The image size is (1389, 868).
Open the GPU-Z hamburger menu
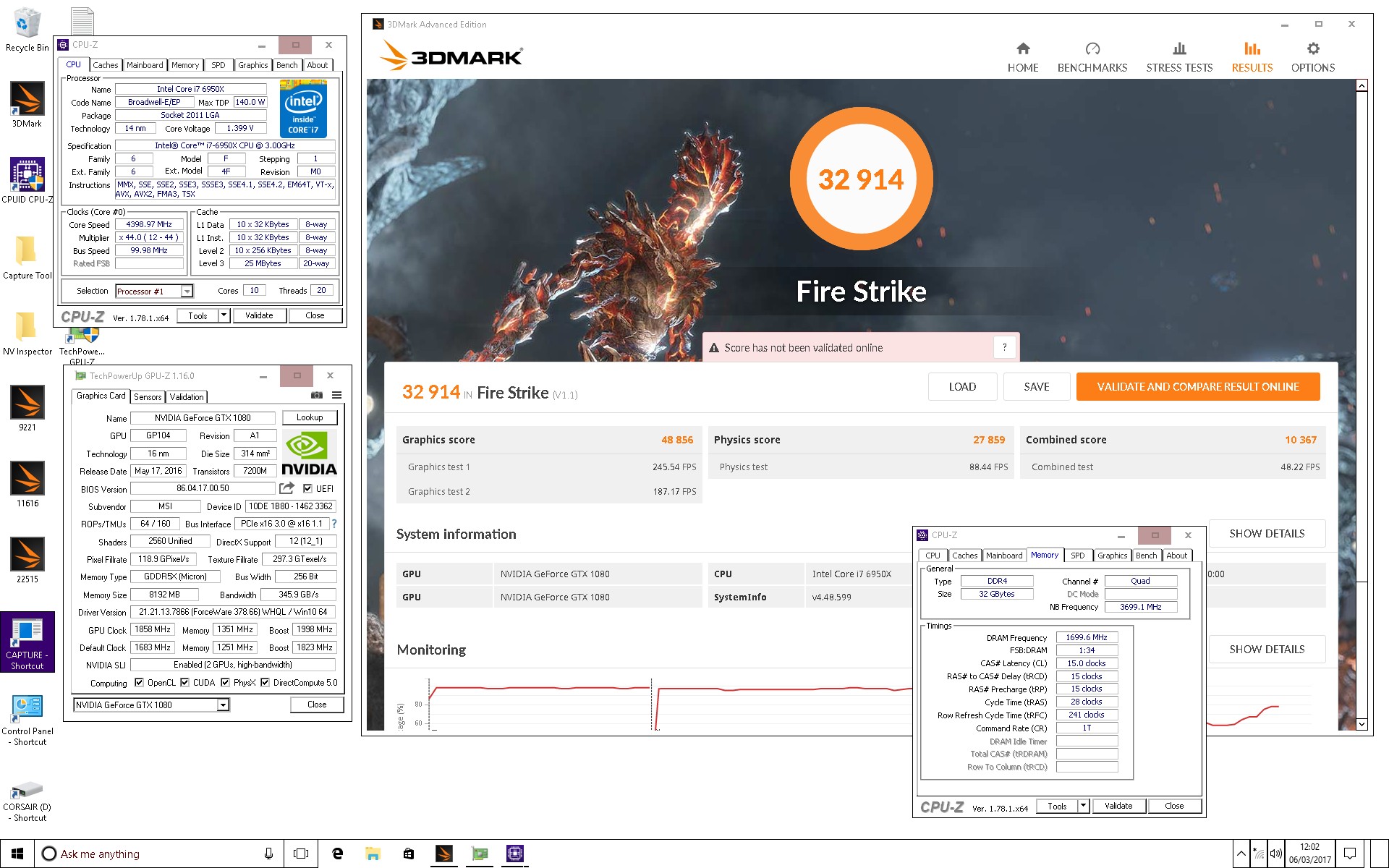pos(337,395)
